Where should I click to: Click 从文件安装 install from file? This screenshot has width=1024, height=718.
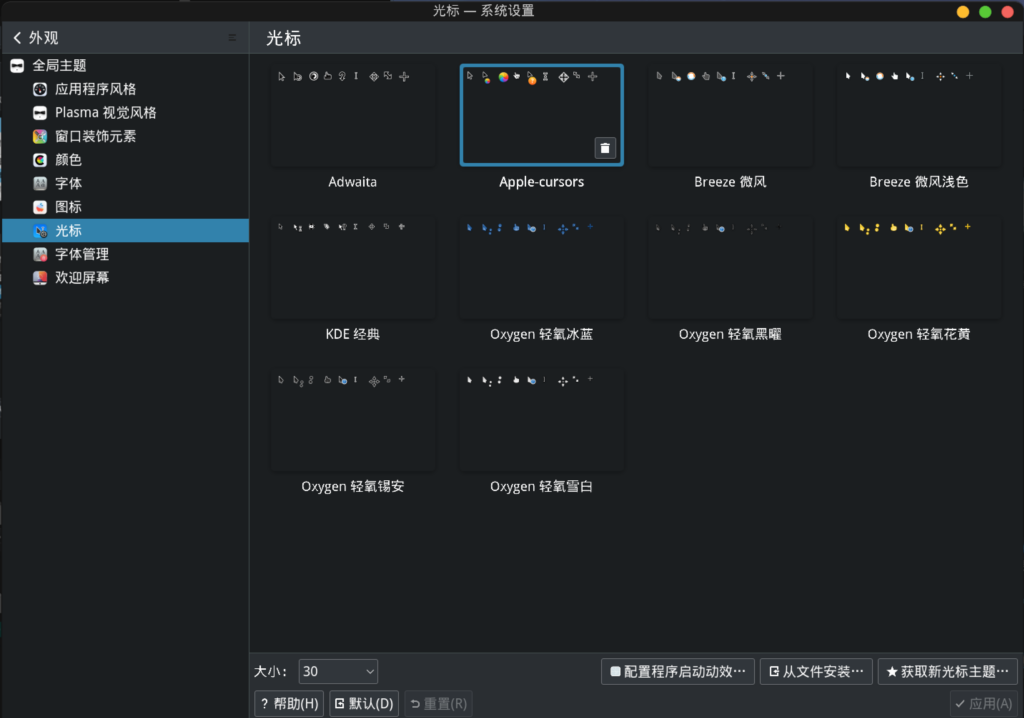(816, 671)
